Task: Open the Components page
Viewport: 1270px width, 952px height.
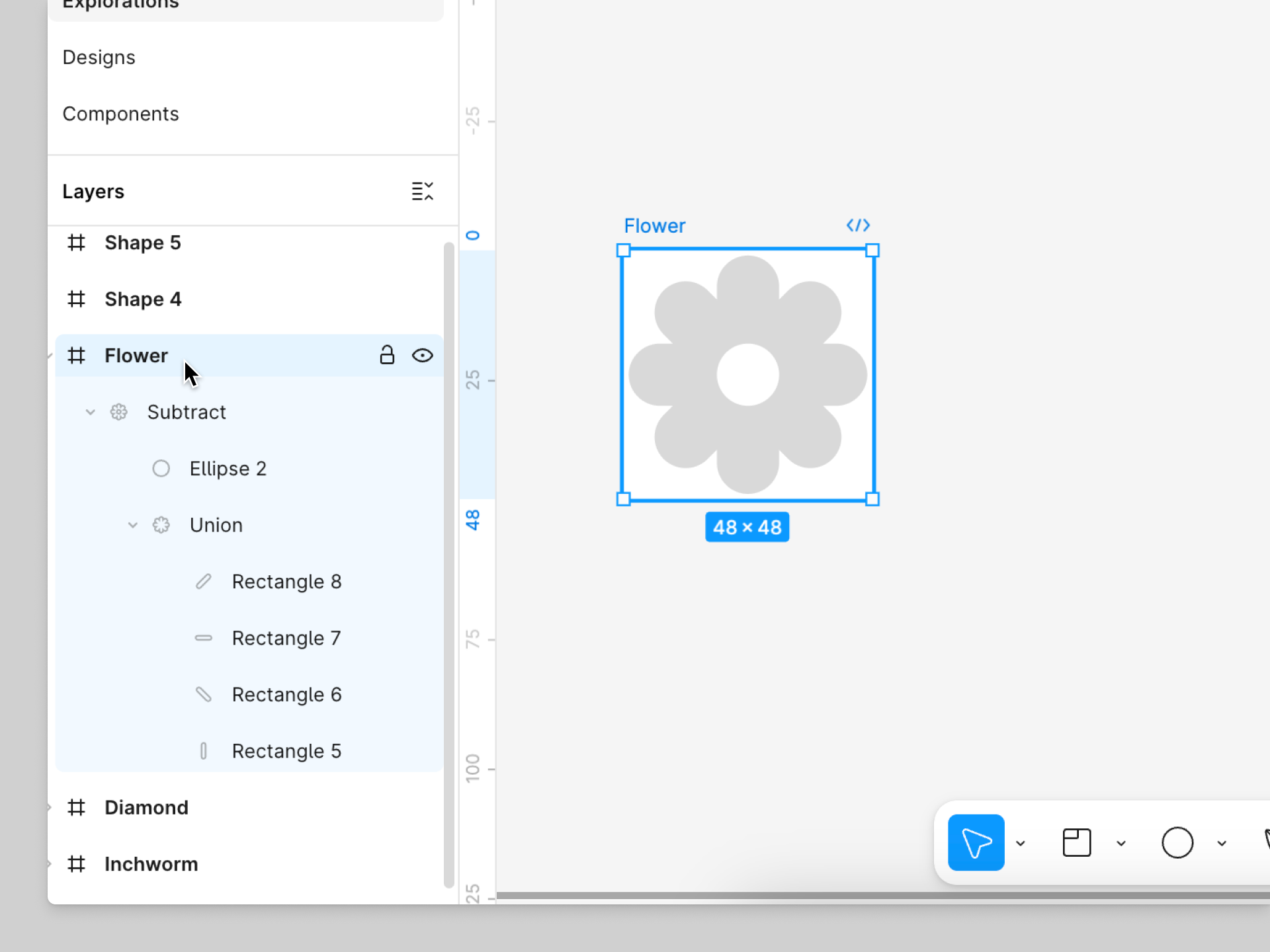Action: 120,114
